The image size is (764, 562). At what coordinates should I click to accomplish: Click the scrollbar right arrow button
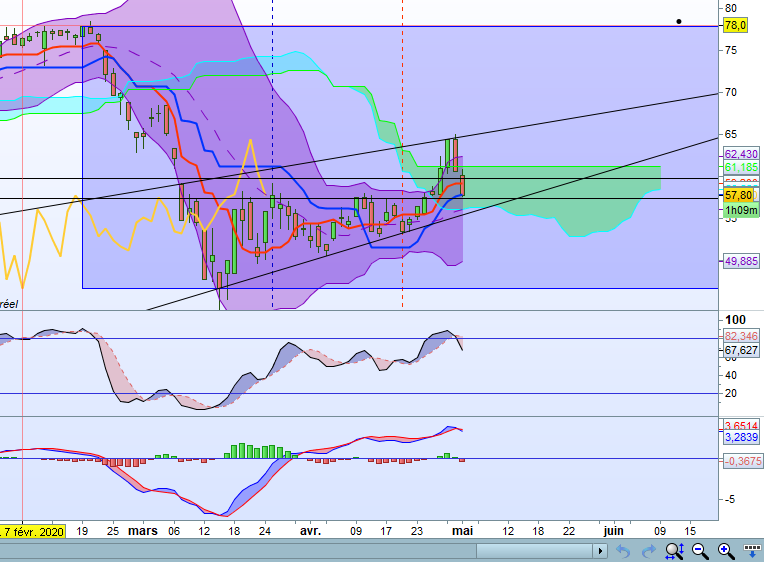click(600, 551)
